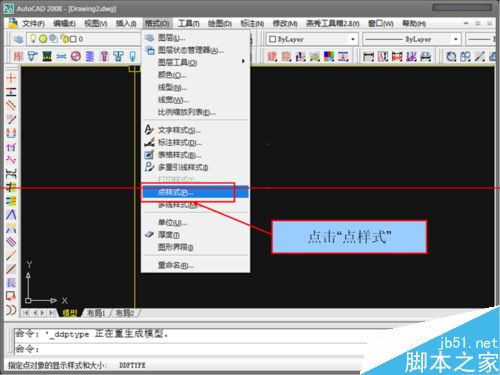Image resolution: width=500 pixels, height=375 pixels.
Task: Select 图形界限 menu entry
Action: coord(196,247)
